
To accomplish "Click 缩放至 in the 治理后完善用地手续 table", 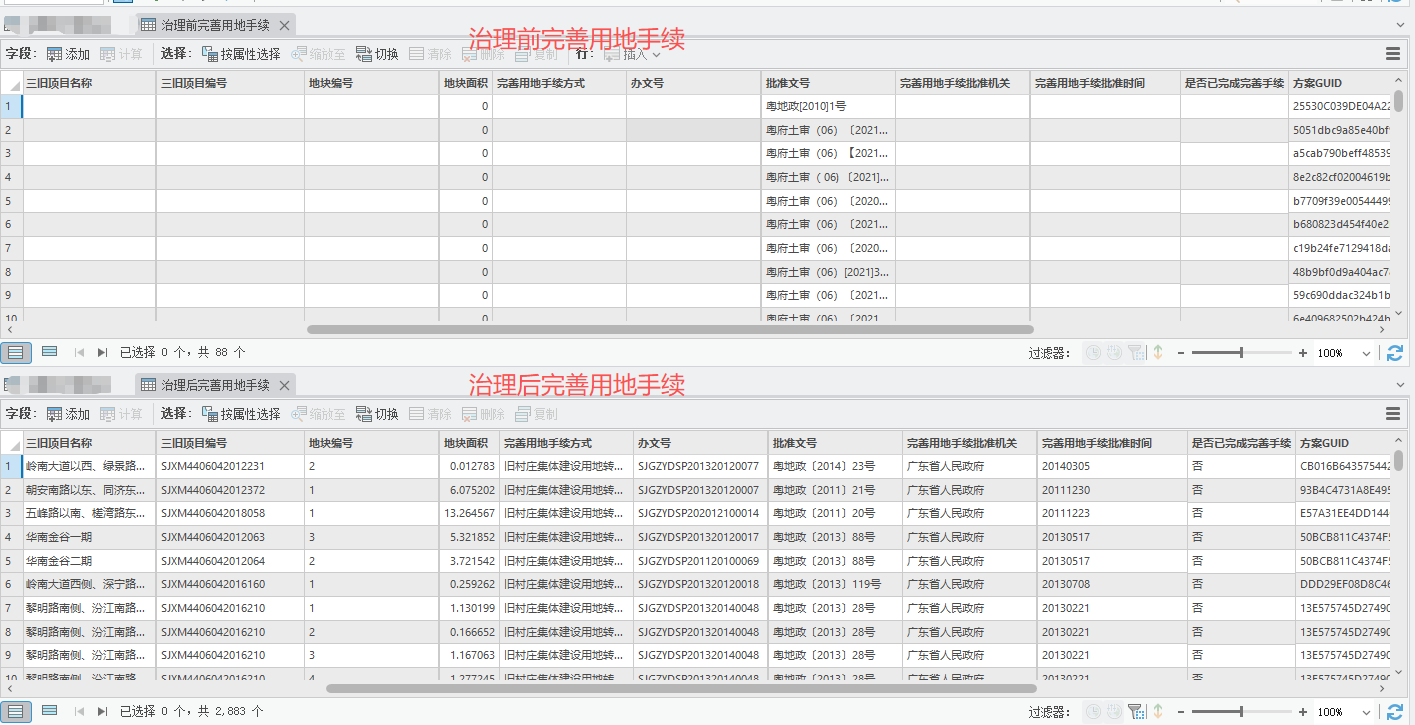I will click(318, 414).
